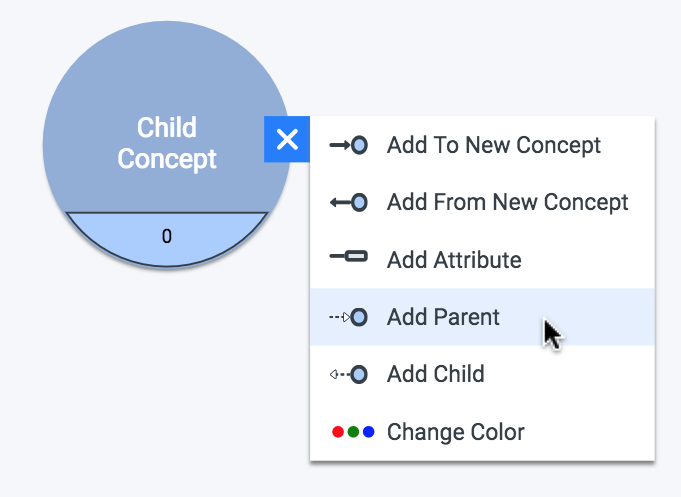This screenshot has height=497, width=681.
Task: Select the Add Attribute label
Action: [x=454, y=260]
